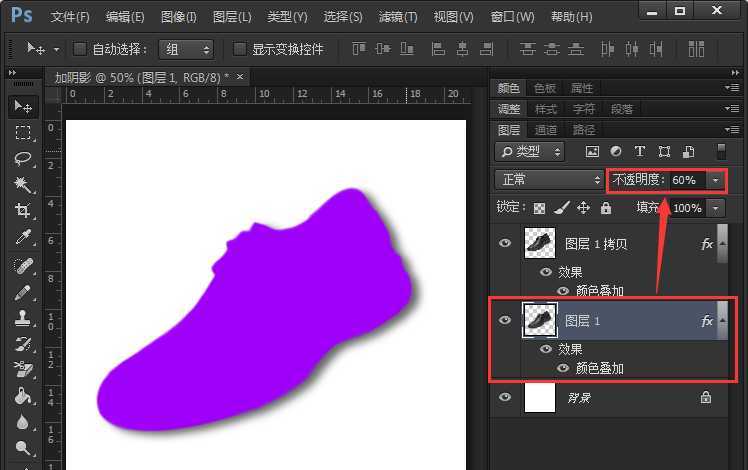The height and width of the screenshot is (470, 748).
Task: Select the Lasso tool in the toolbar
Action: point(22,159)
